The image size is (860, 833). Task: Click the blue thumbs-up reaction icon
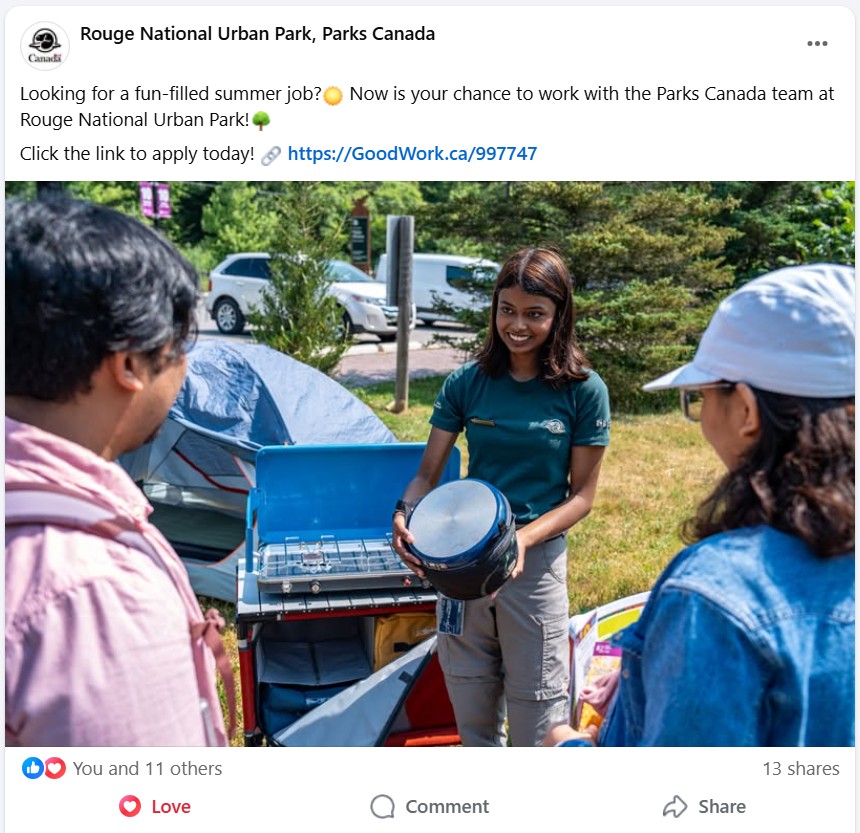[32, 768]
